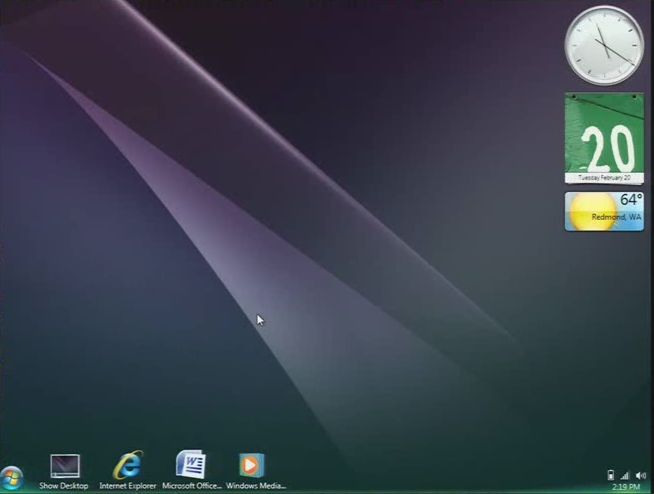Click the Tuesday February 20 date label
The height and width of the screenshot is (494, 654).
(604, 178)
